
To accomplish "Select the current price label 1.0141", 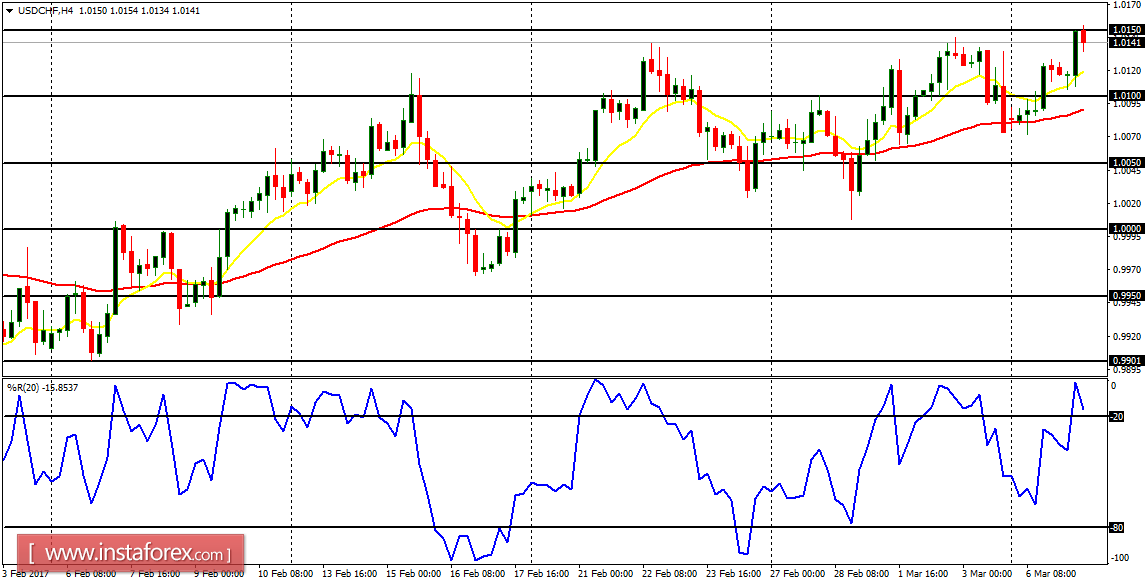I will click(x=1127, y=43).
